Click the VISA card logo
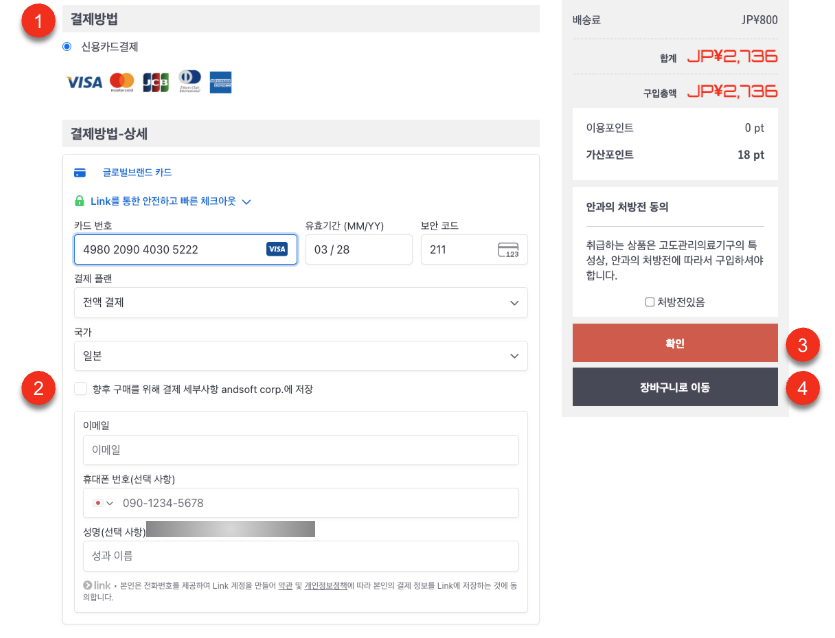 tap(84, 82)
